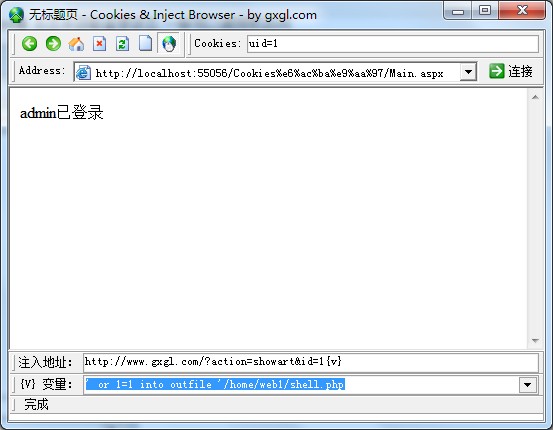553x430 pixels.
Task: Click the '完成' status bar text
Action: click(36, 404)
